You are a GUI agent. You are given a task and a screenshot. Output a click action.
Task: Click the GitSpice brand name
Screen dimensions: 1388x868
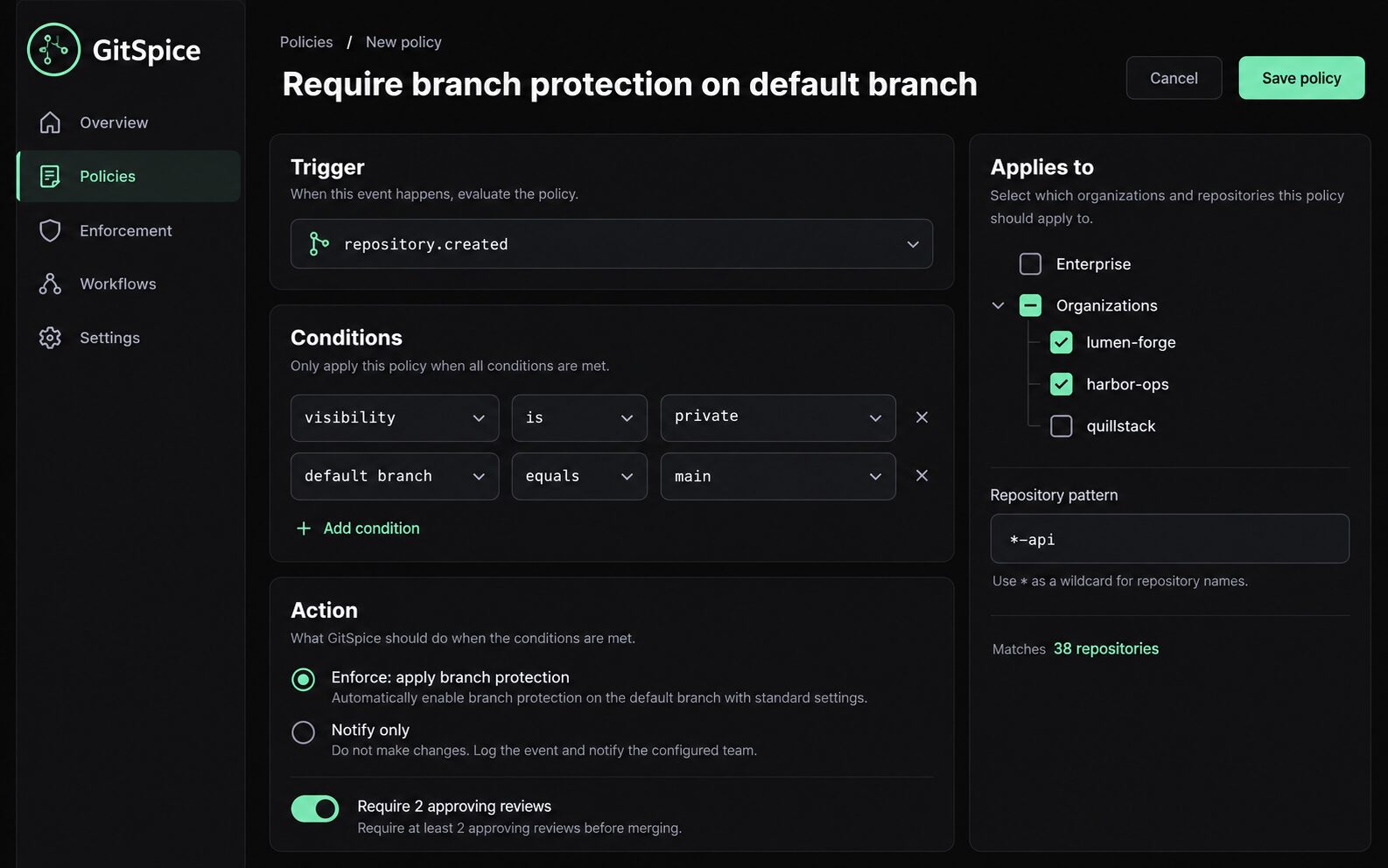tap(146, 51)
